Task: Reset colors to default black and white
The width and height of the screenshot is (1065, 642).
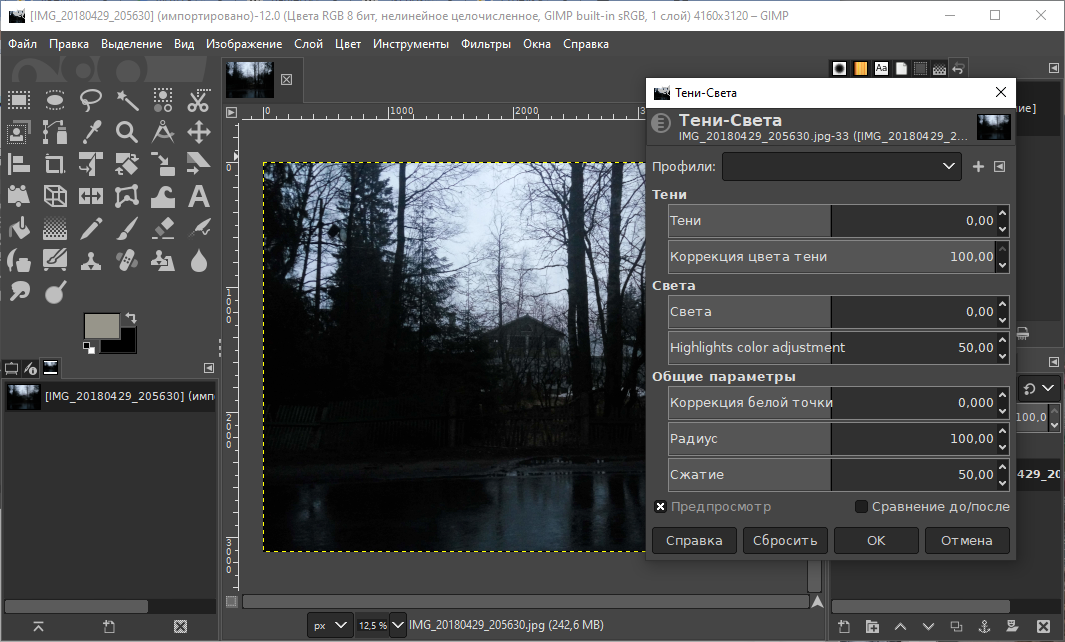Action: coord(88,348)
